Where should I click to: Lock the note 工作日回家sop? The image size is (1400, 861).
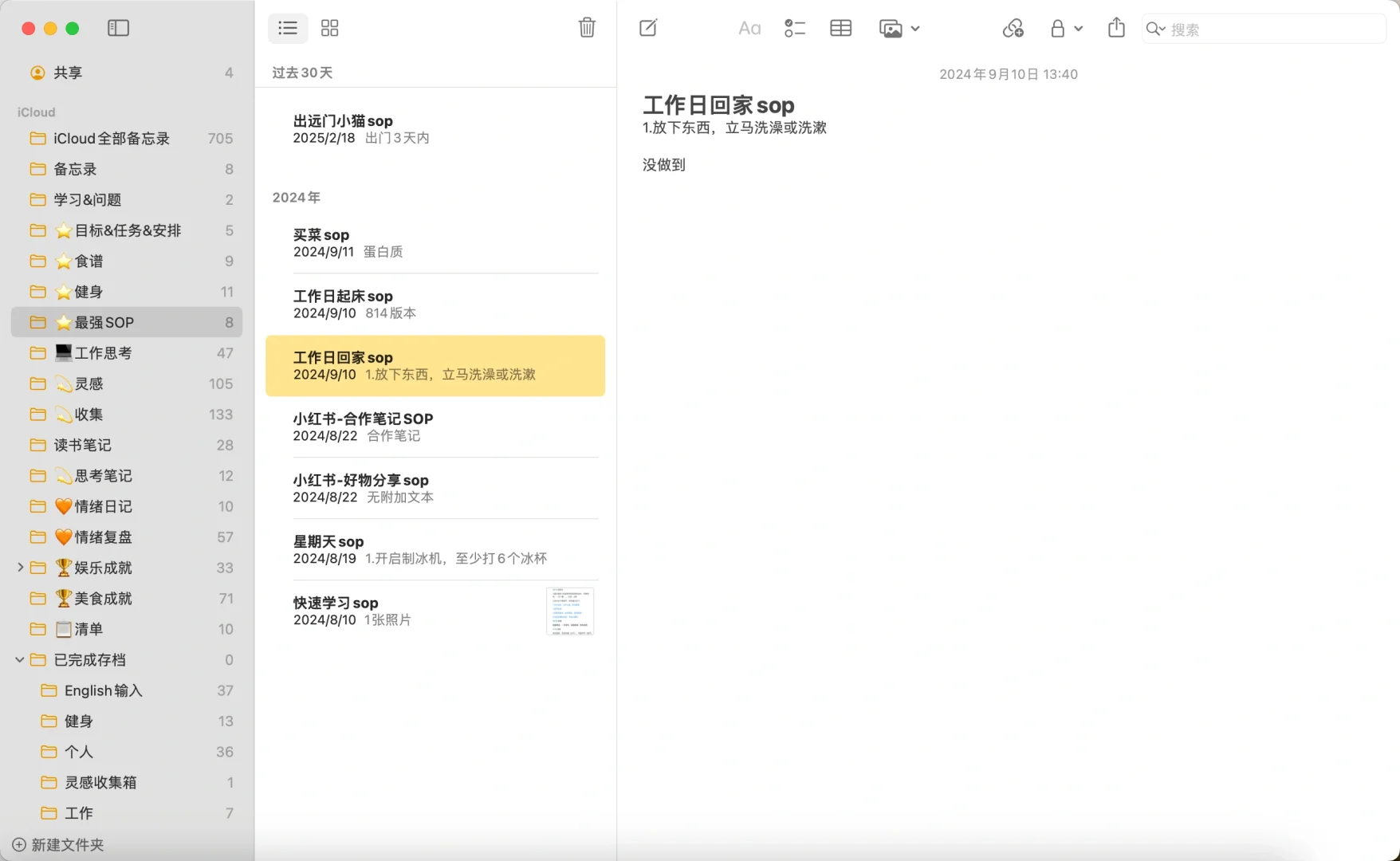click(1058, 28)
